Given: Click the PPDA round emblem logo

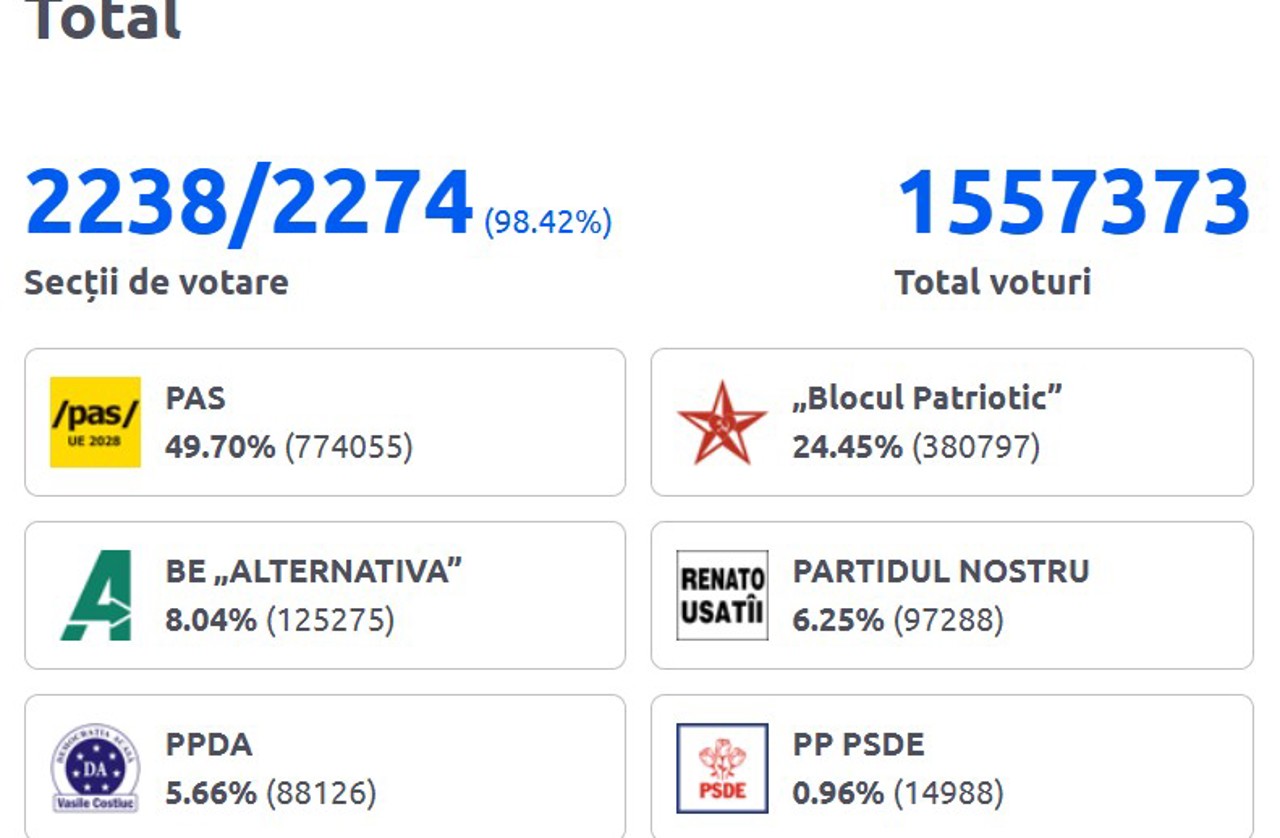Looking at the screenshot, I should pyautogui.click(x=95, y=768).
